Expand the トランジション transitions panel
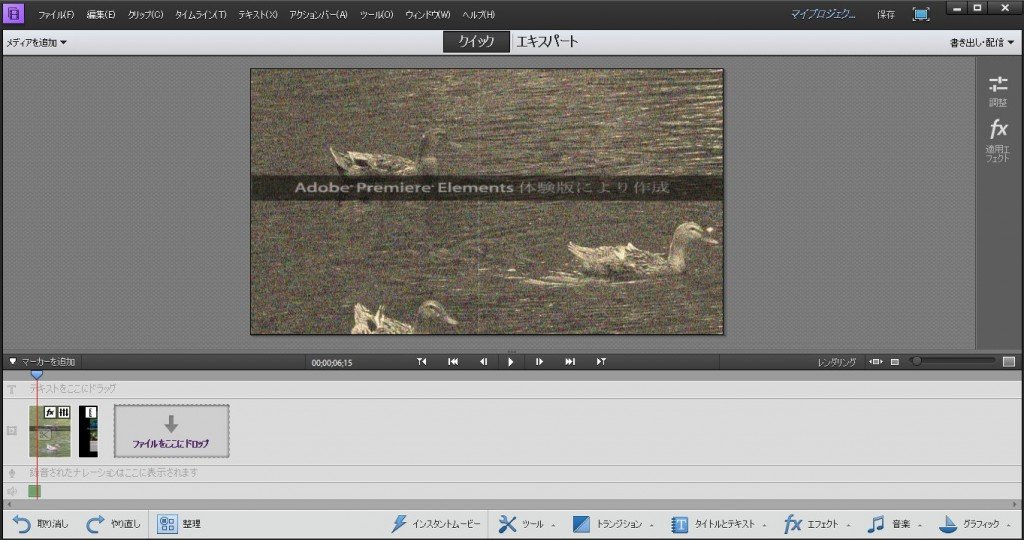 click(613, 524)
